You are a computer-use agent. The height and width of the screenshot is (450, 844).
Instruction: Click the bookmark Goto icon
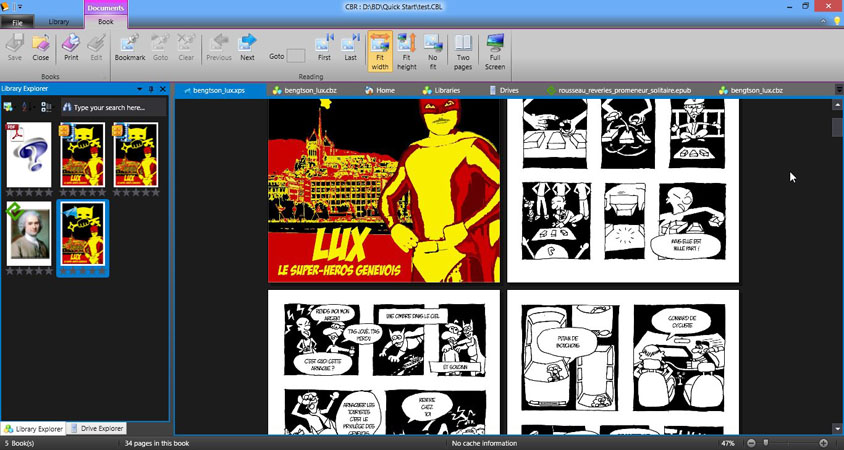click(x=160, y=47)
